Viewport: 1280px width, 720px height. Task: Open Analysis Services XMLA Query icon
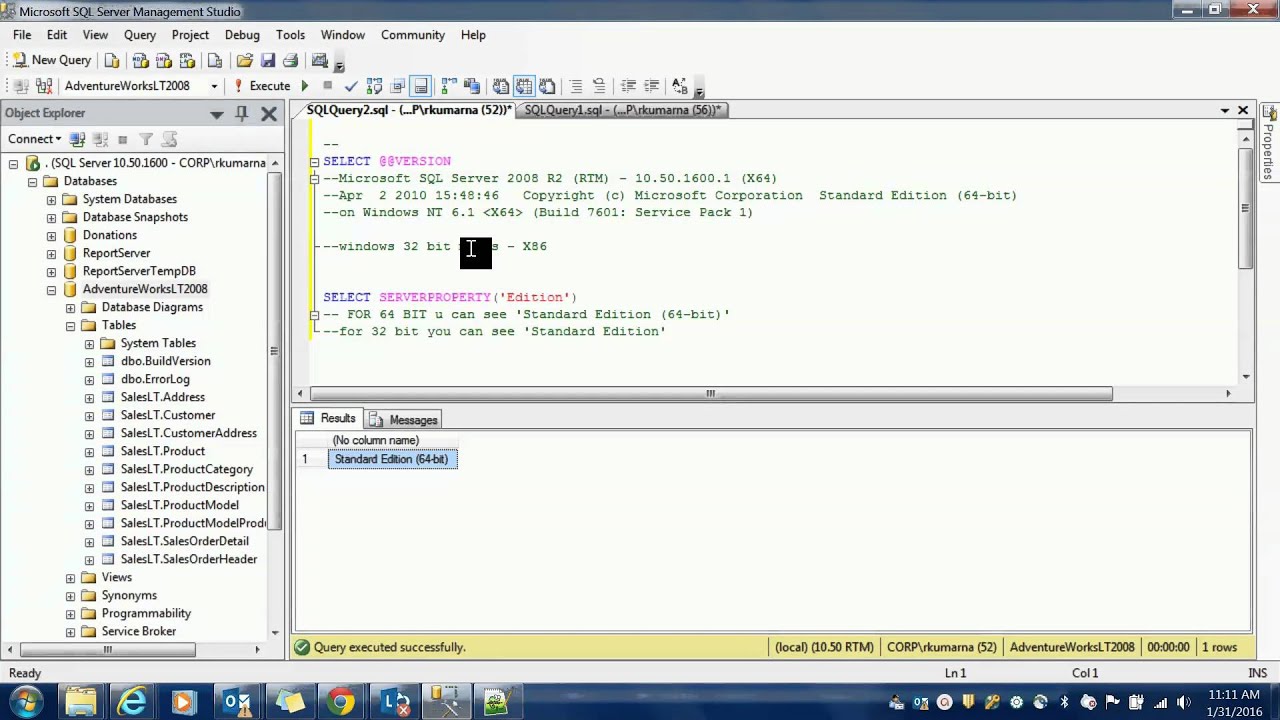click(x=187, y=60)
